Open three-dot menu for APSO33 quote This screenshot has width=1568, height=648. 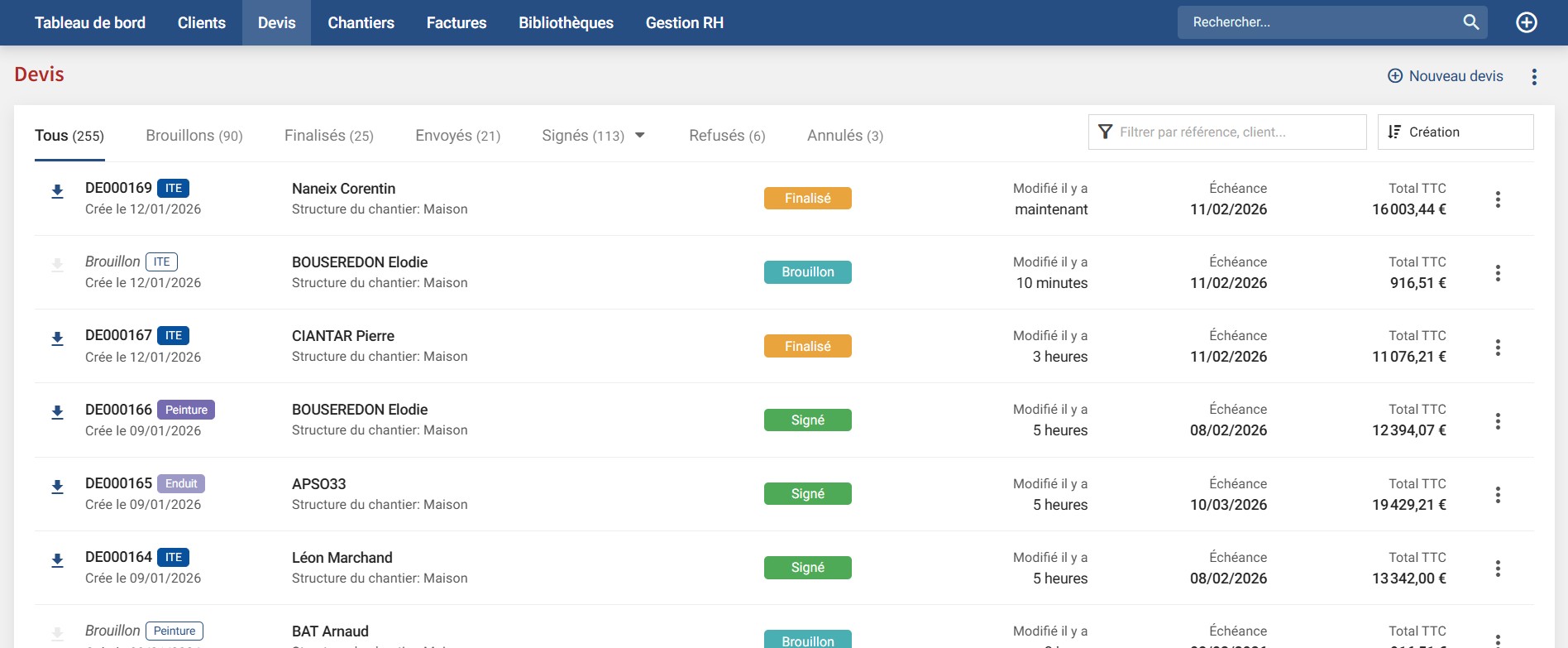(x=1497, y=495)
